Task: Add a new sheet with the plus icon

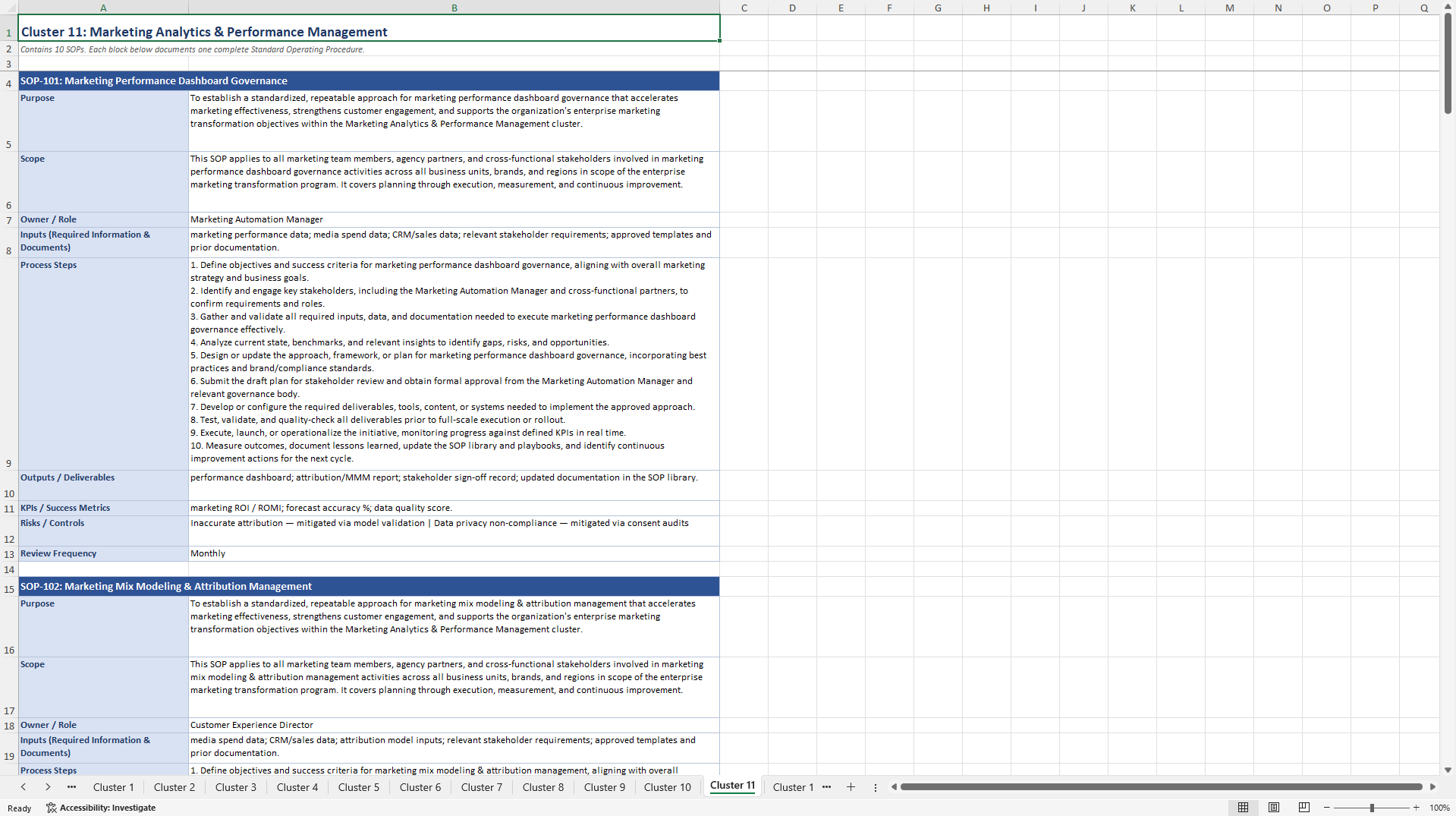Action: [x=851, y=787]
